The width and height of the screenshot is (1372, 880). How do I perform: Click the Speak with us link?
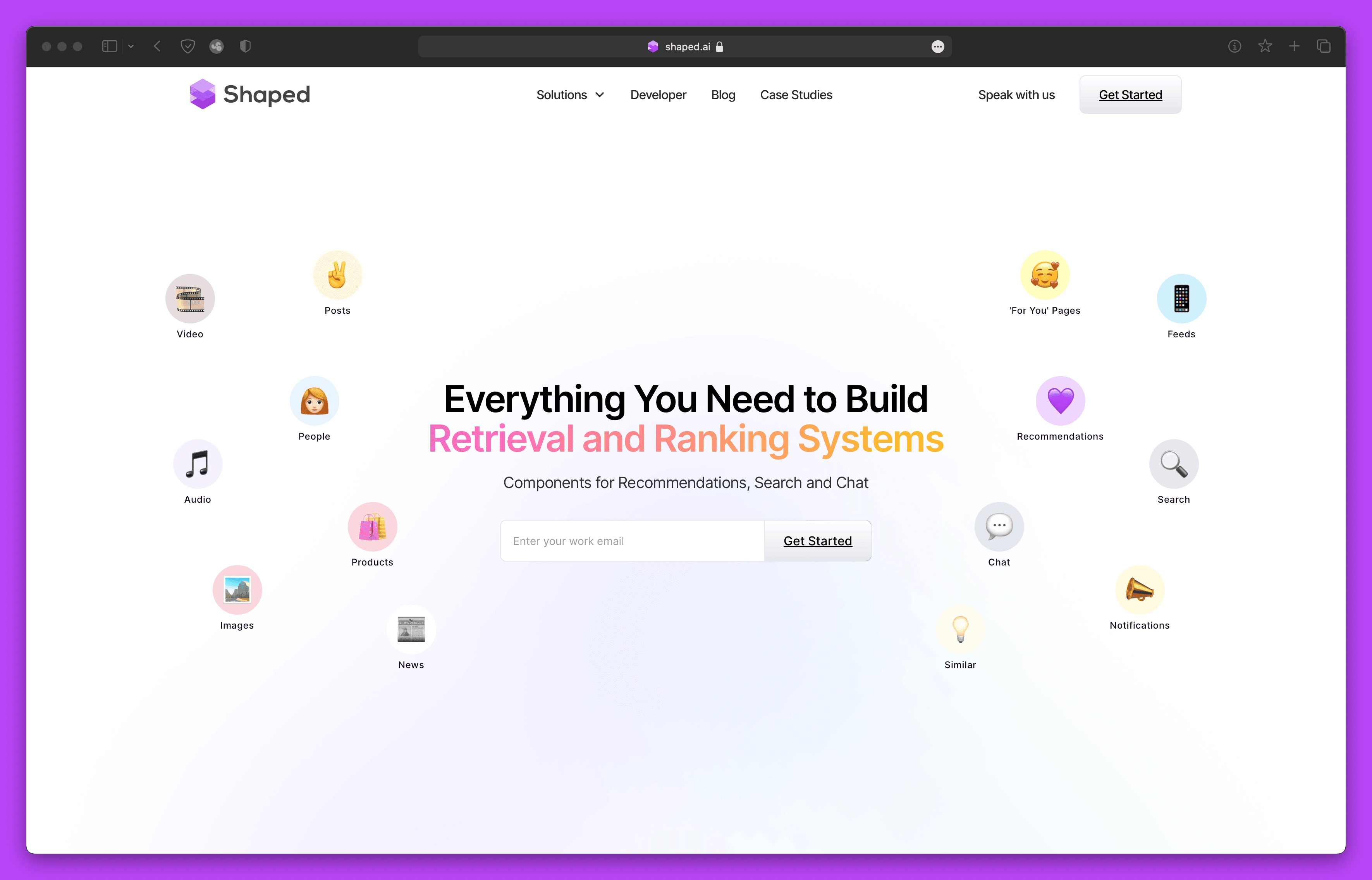[1017, 94]
